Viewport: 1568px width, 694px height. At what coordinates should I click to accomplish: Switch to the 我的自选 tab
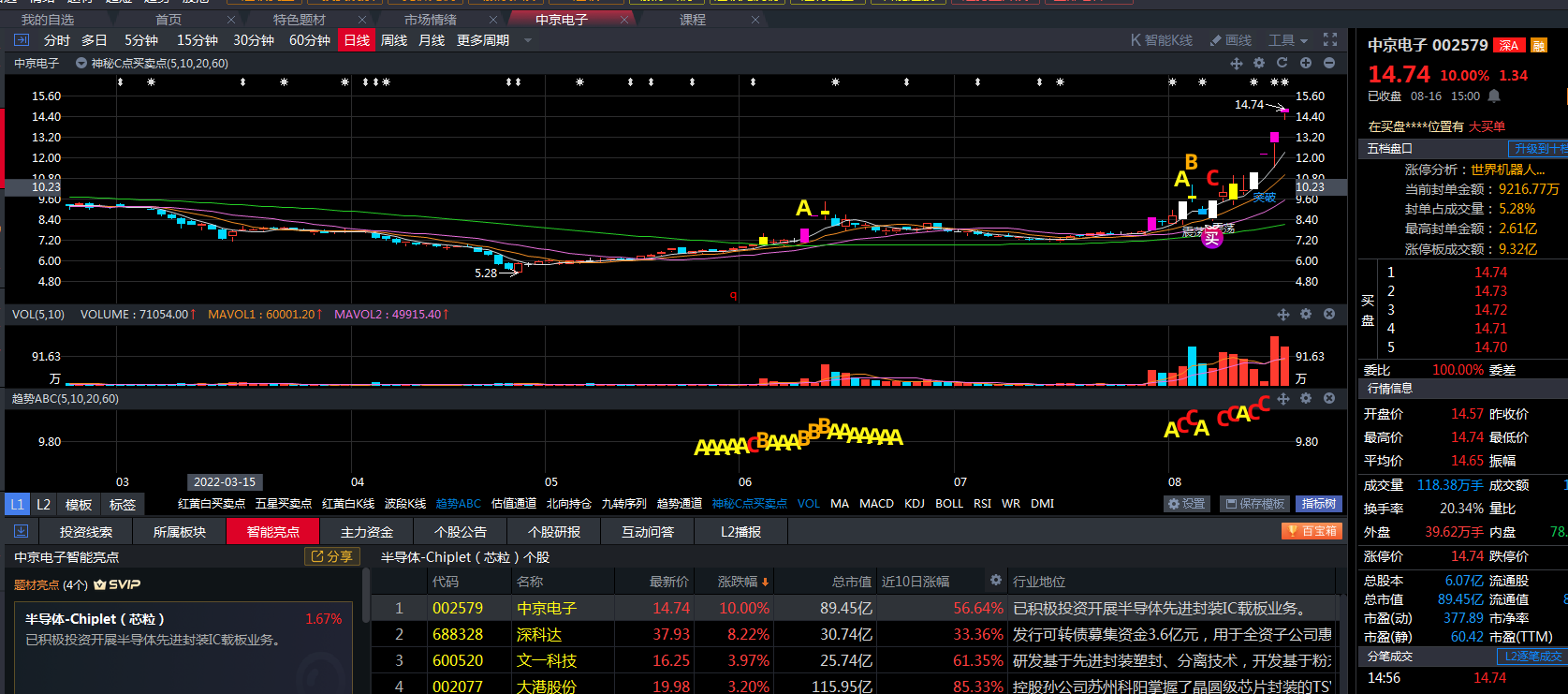pyautogui.click(x=48, y=20)
